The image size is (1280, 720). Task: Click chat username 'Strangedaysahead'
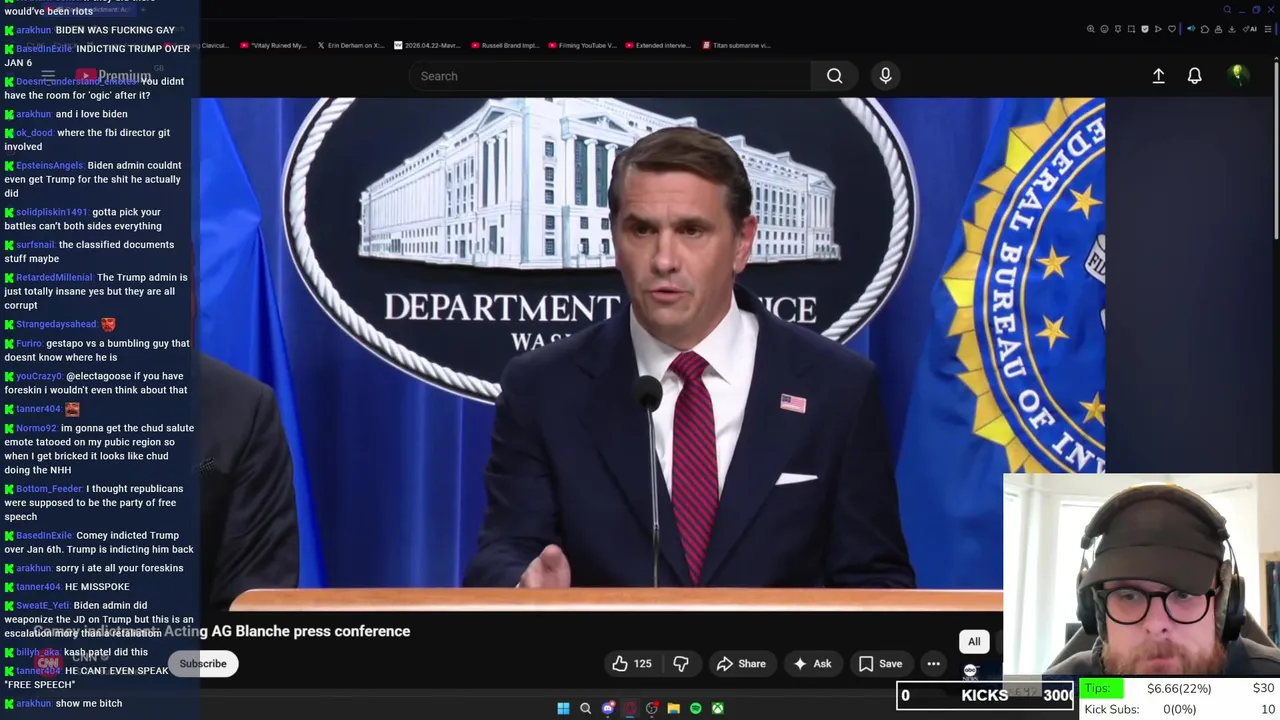point(56,324)
